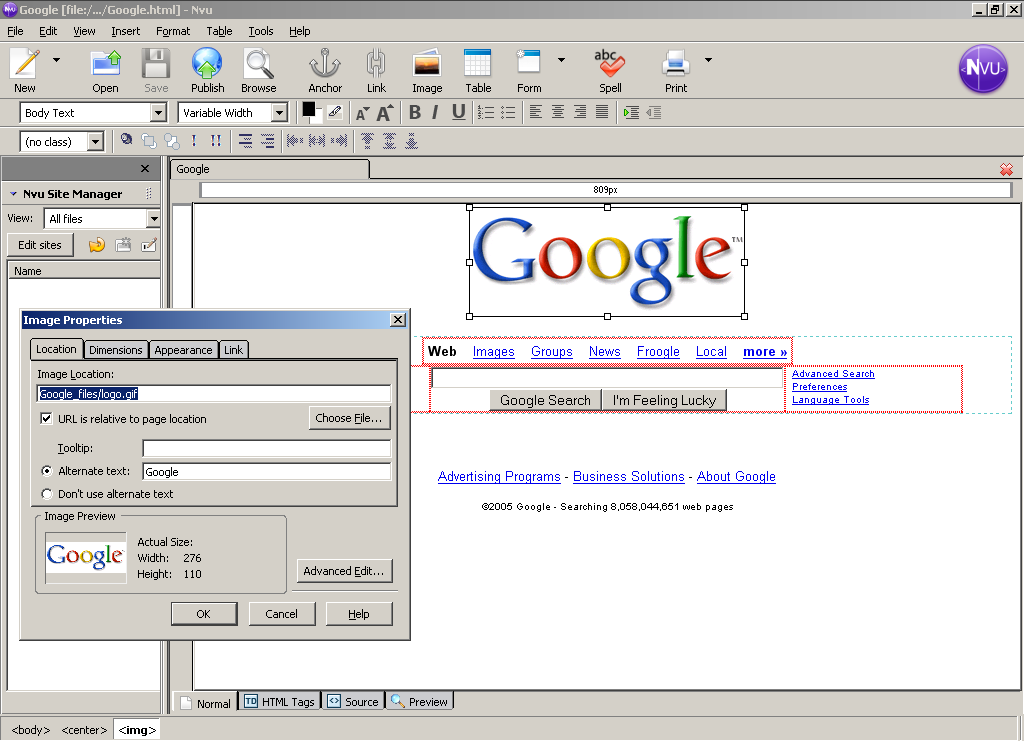Toggle URL is relative to page location
The height and width of the screenshot is (741, 1024).
pos(46,418)
